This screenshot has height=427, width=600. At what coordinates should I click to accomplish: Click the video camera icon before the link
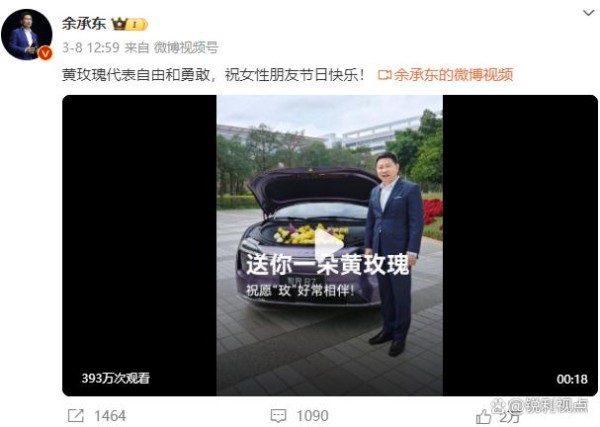pyautogui.click(x=384, y=75)
